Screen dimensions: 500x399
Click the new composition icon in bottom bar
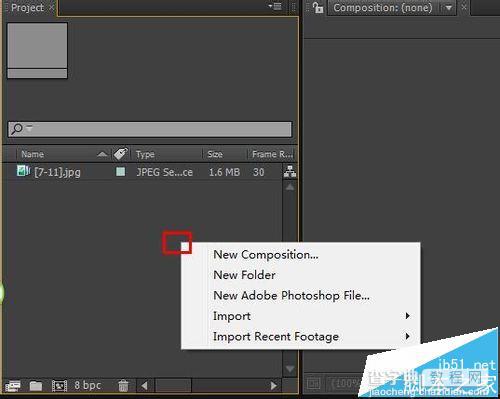point(59,386)
